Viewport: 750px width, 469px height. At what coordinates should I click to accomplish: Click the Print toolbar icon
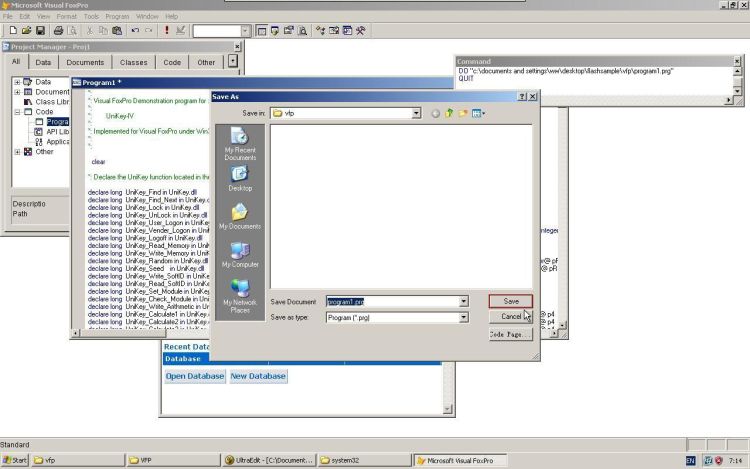pos(58,31)
